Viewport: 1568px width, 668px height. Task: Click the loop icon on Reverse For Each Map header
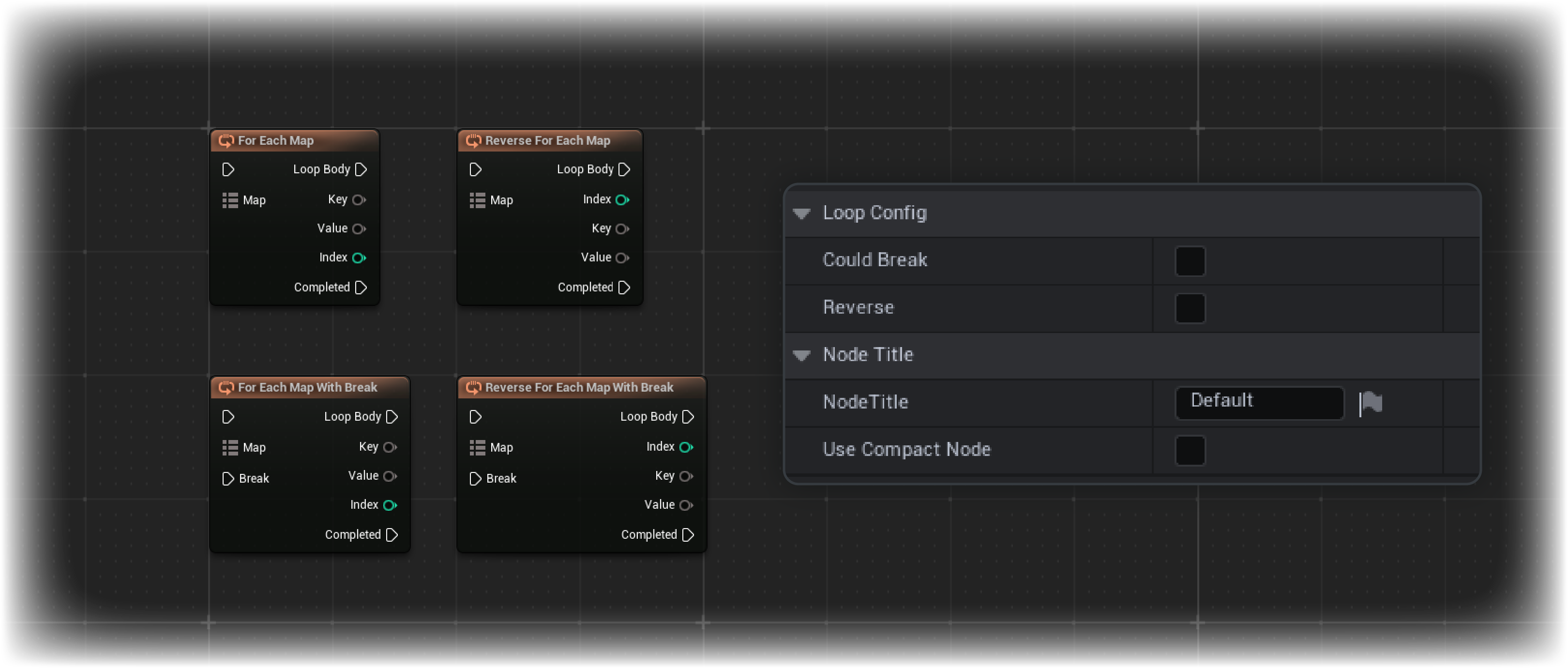click(474, 140)
